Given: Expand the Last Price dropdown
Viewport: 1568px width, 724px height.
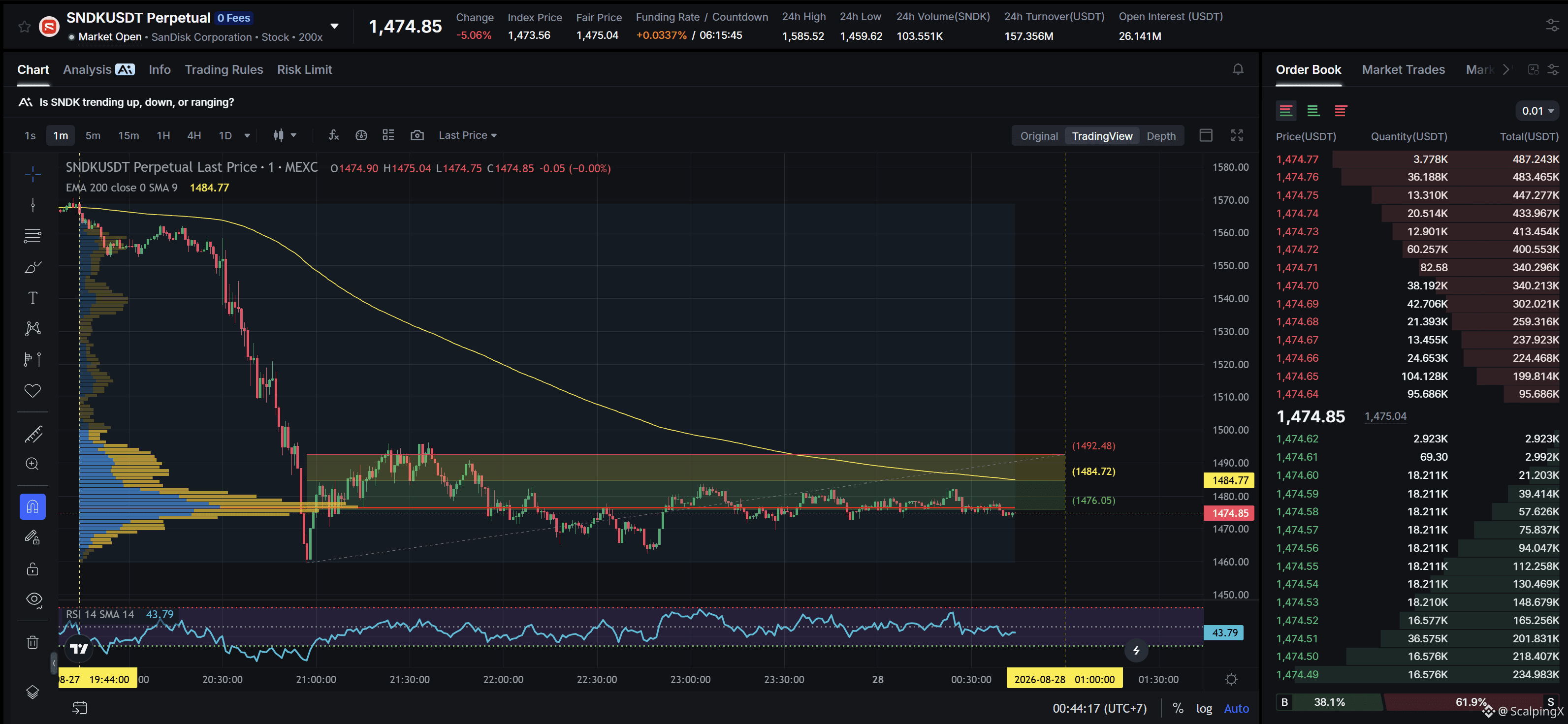Looking at the screenshot, I should (x=468, y=135).
